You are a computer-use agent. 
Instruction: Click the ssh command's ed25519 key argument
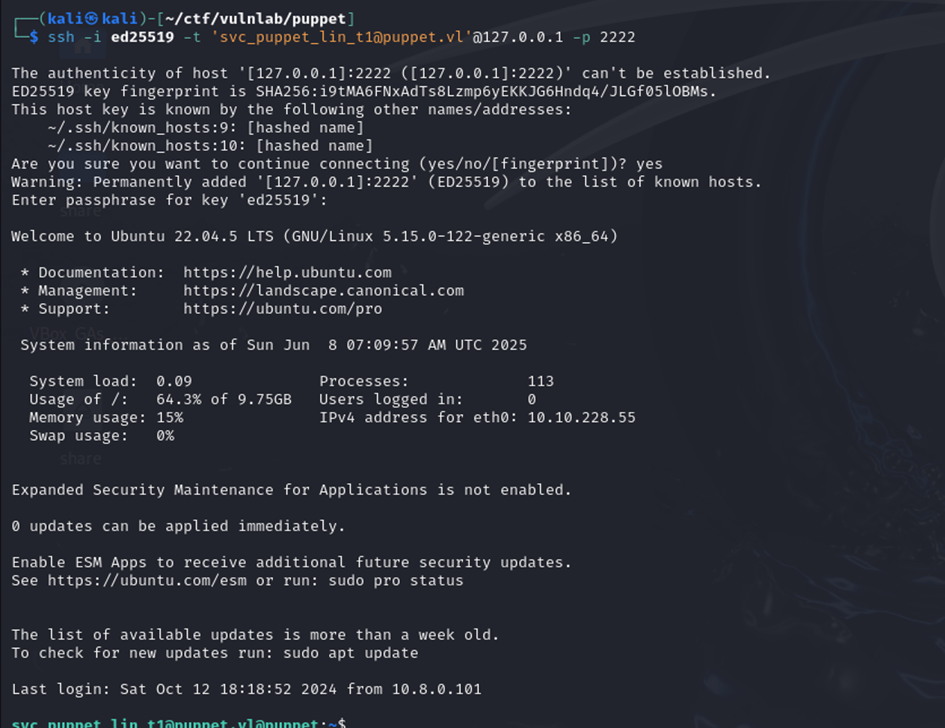pyautogui.click(x=147, y=37)
